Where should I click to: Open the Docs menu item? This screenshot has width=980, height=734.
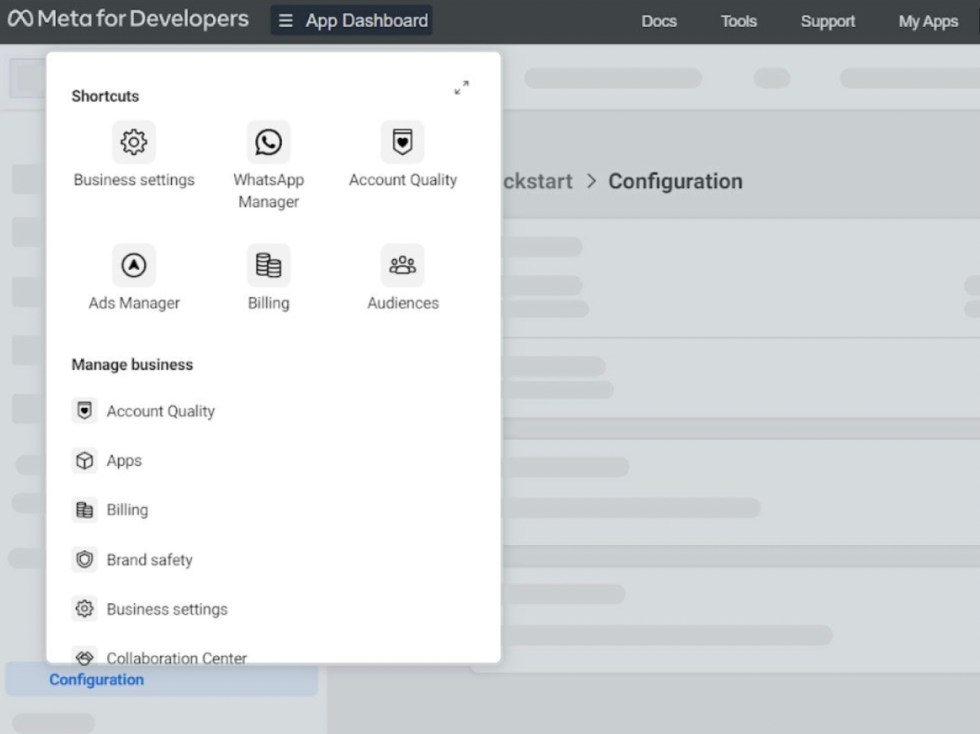point(659,21)
